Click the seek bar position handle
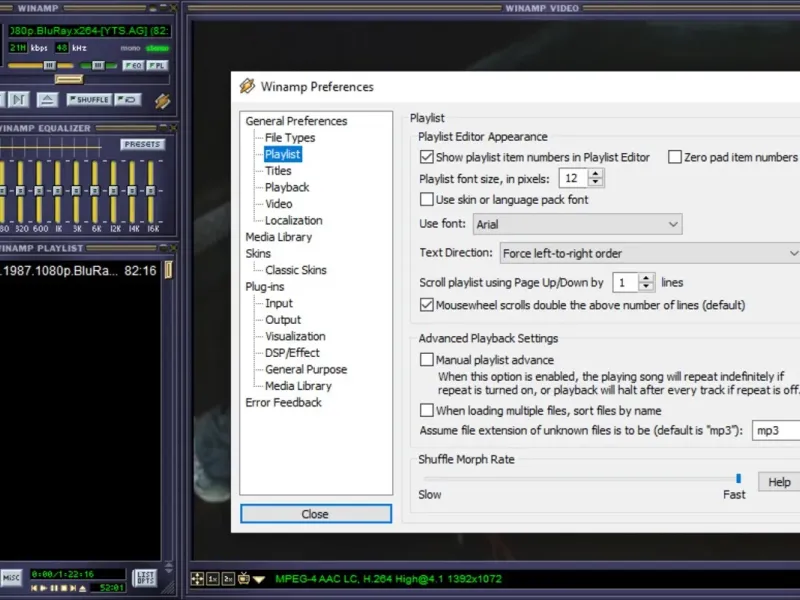The width and height of the screenshot is (800, 600). pyautogui.click(x=69, y=80)
